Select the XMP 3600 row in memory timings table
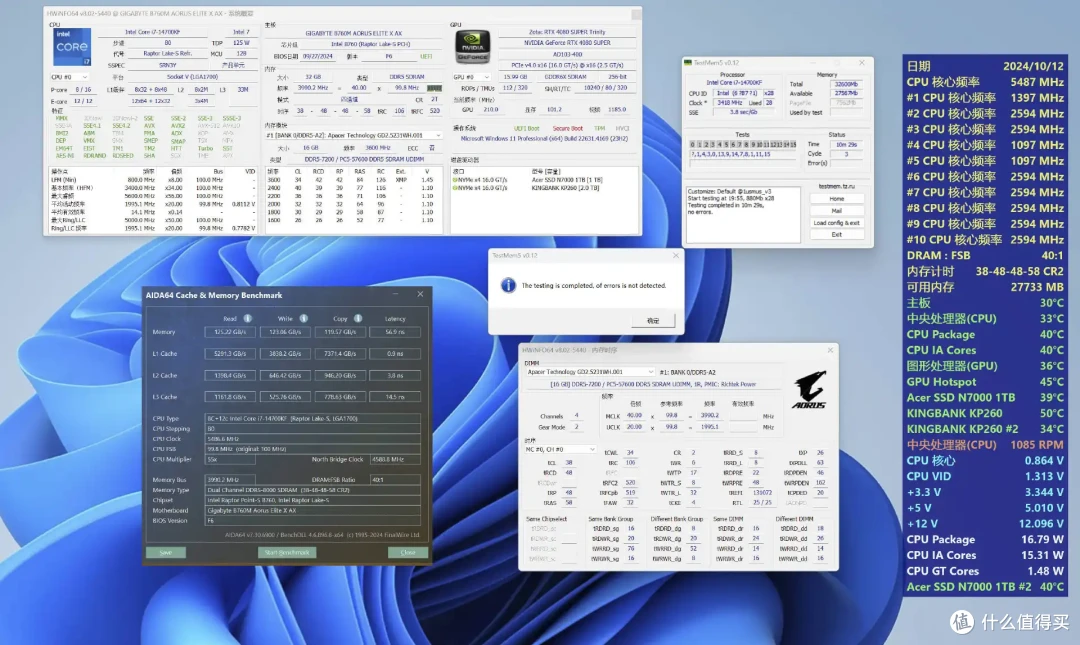 353,180
